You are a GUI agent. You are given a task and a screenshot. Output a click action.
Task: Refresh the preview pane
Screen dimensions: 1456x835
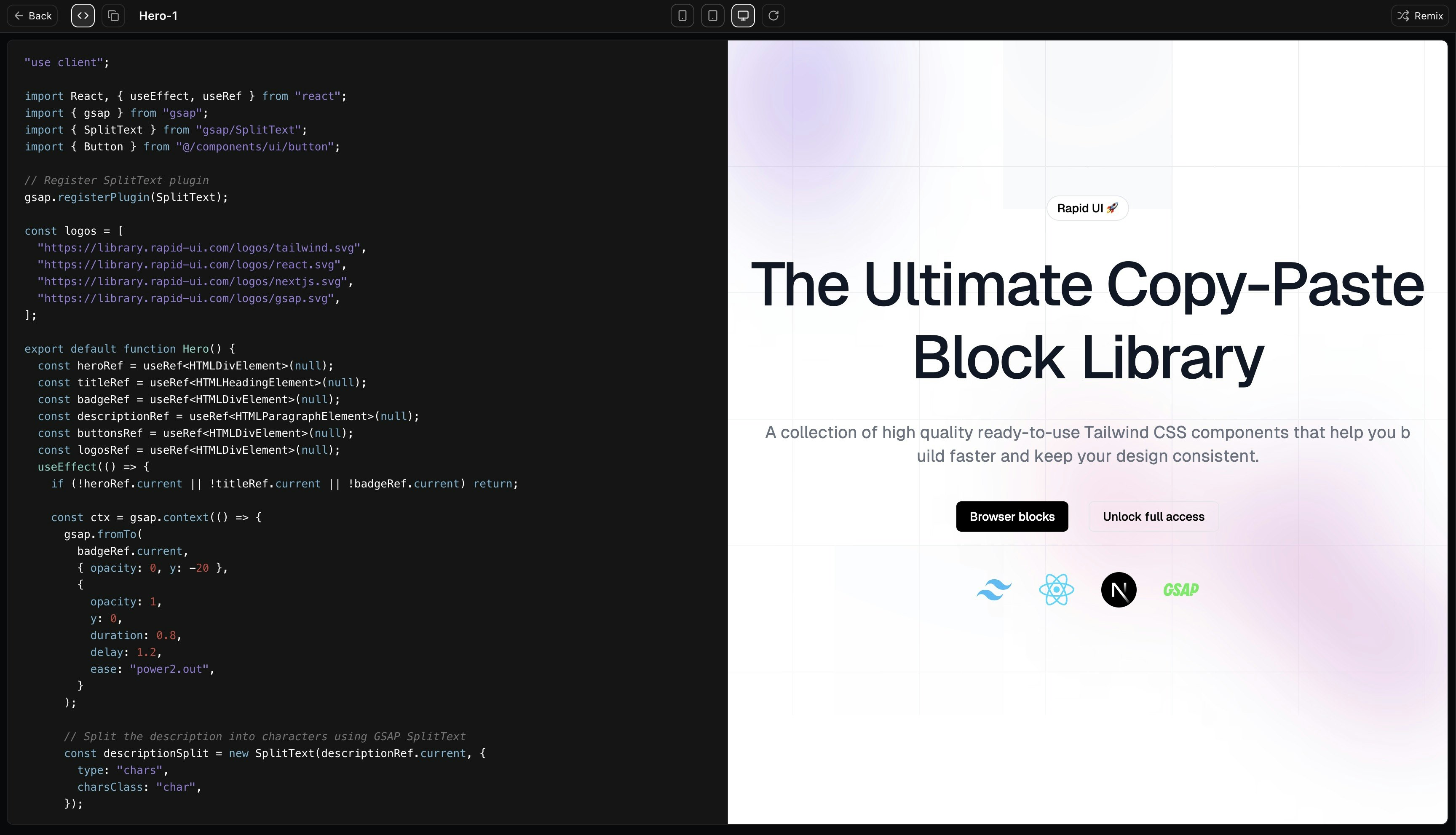773,16
